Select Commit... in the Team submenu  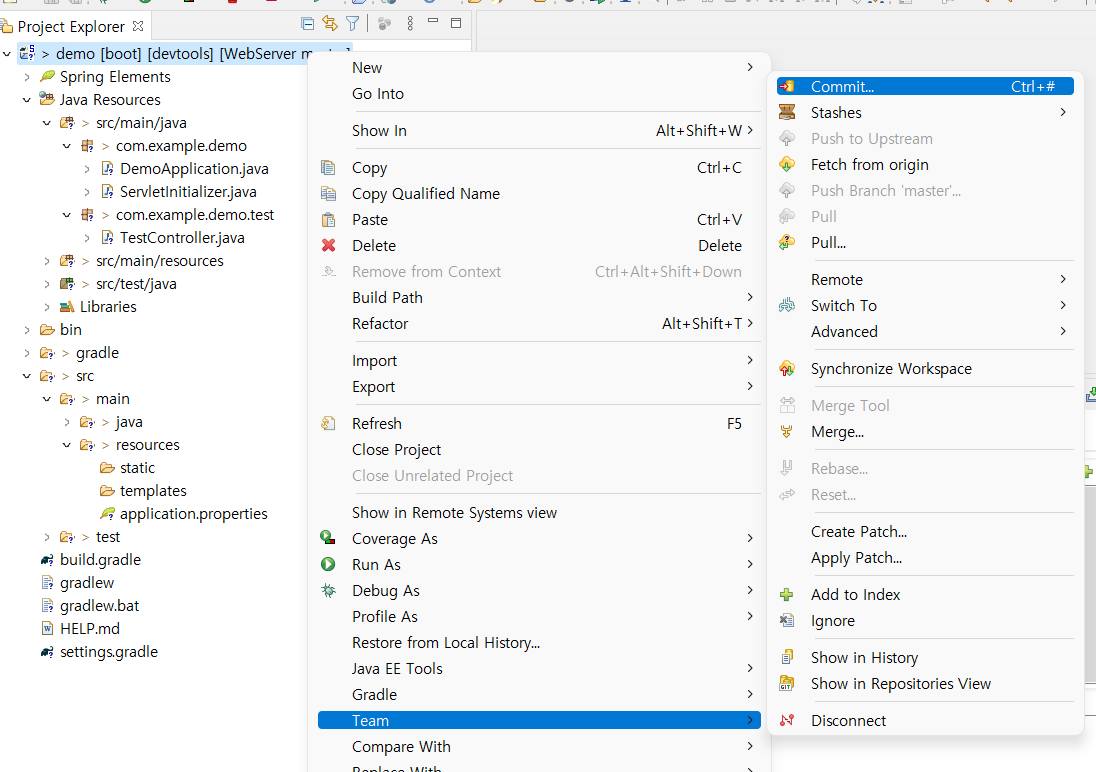coord(925,87)
